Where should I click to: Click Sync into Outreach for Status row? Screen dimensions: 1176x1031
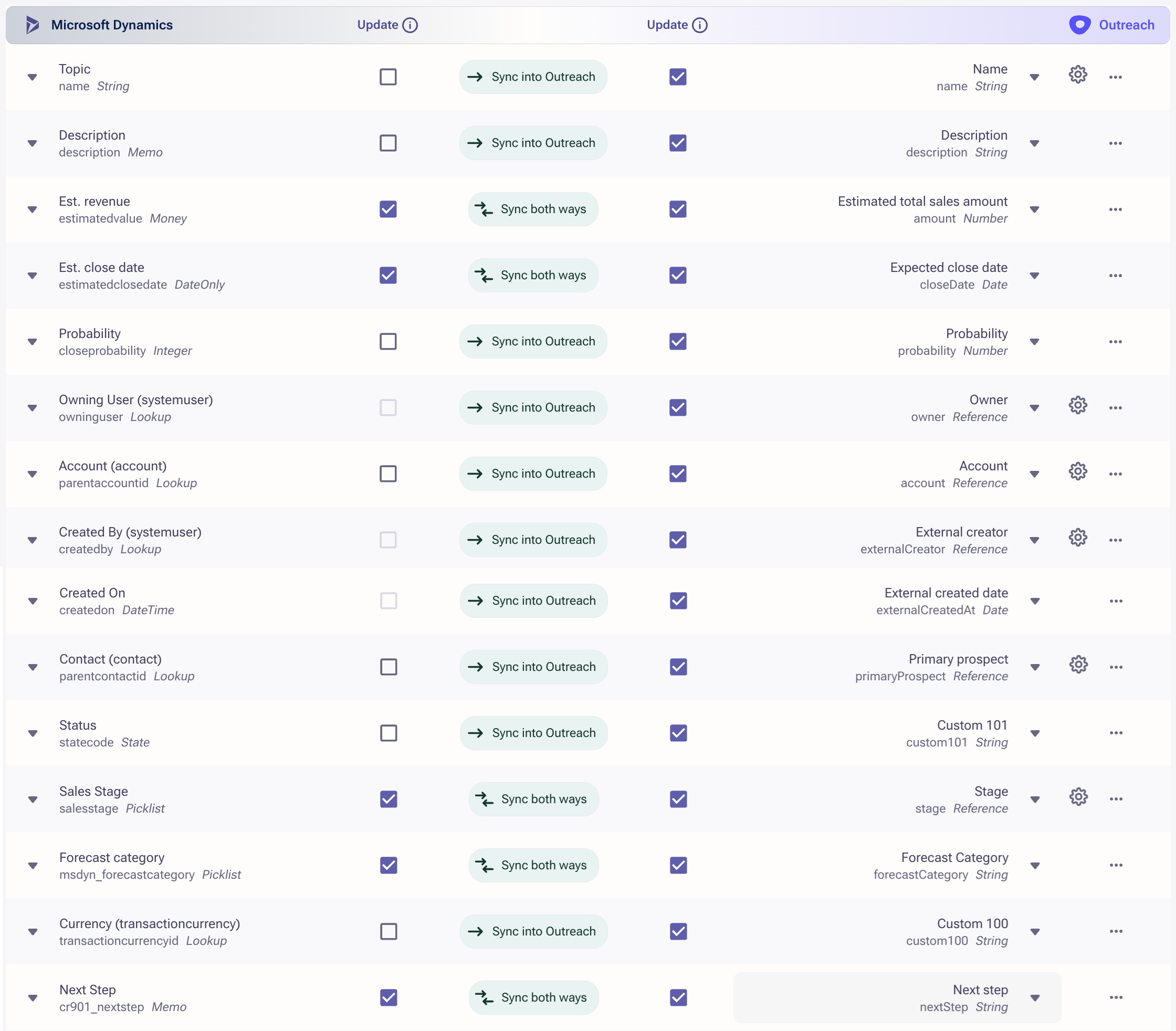(533, 733)
